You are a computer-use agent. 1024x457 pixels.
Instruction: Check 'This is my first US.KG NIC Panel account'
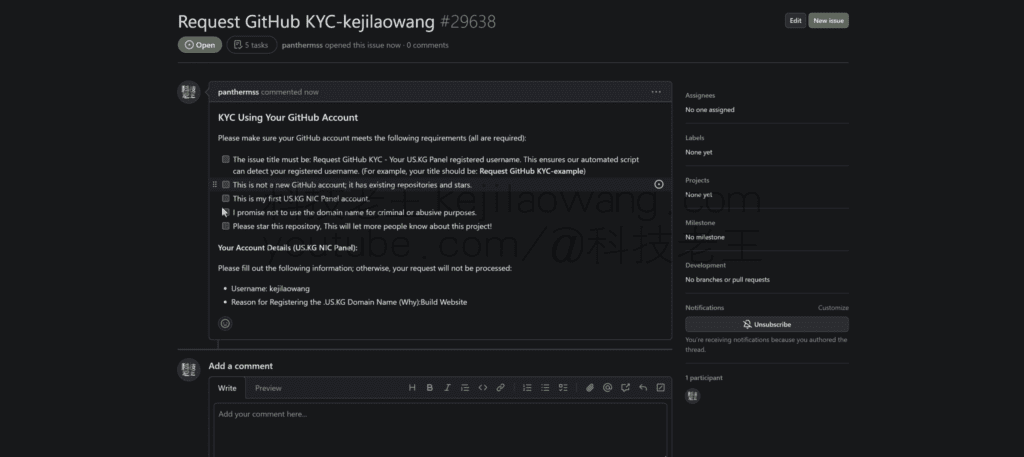coord(226,198)
